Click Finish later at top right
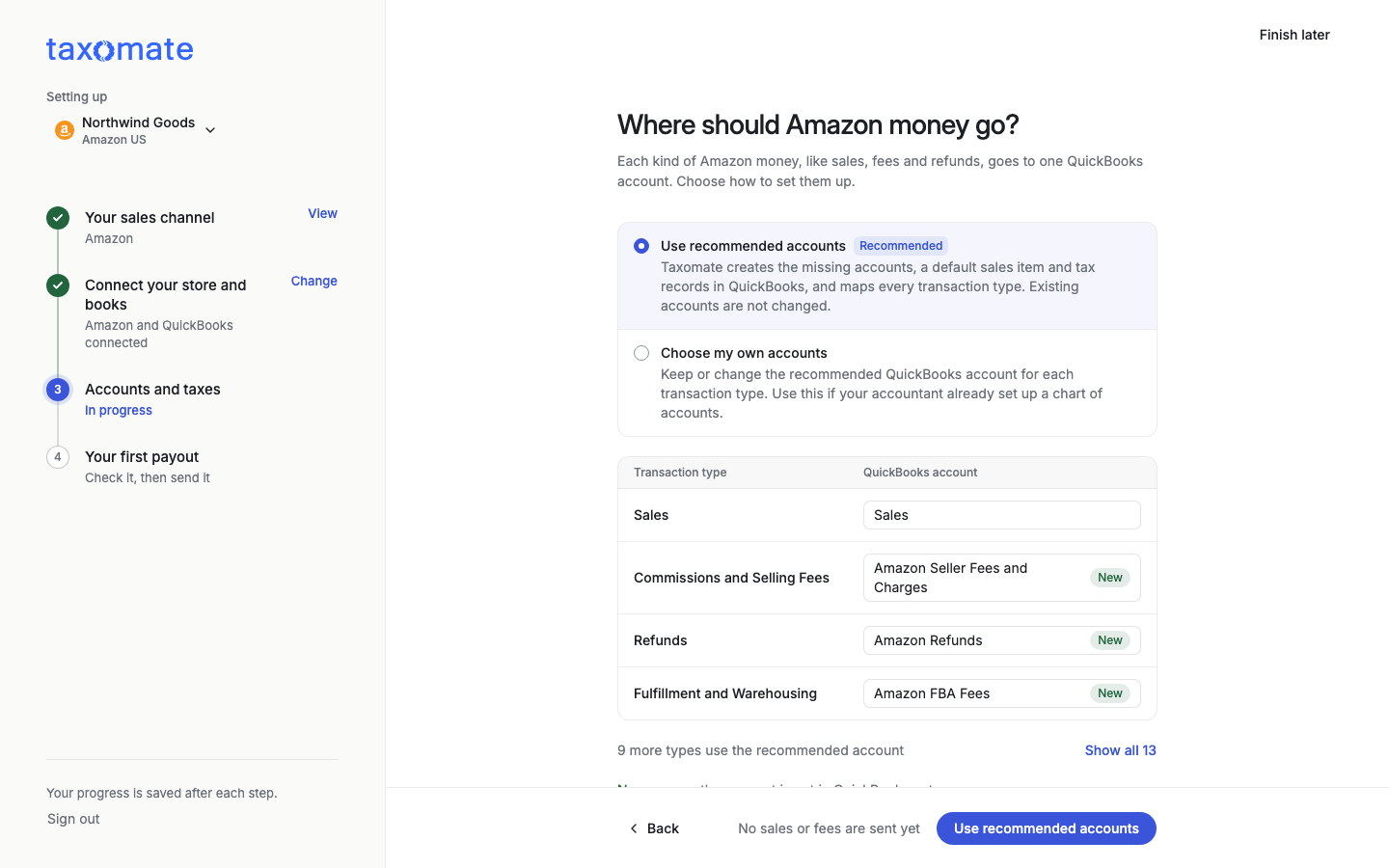The width and height of the screenshot is (1389, 868). coord(1294,35)
